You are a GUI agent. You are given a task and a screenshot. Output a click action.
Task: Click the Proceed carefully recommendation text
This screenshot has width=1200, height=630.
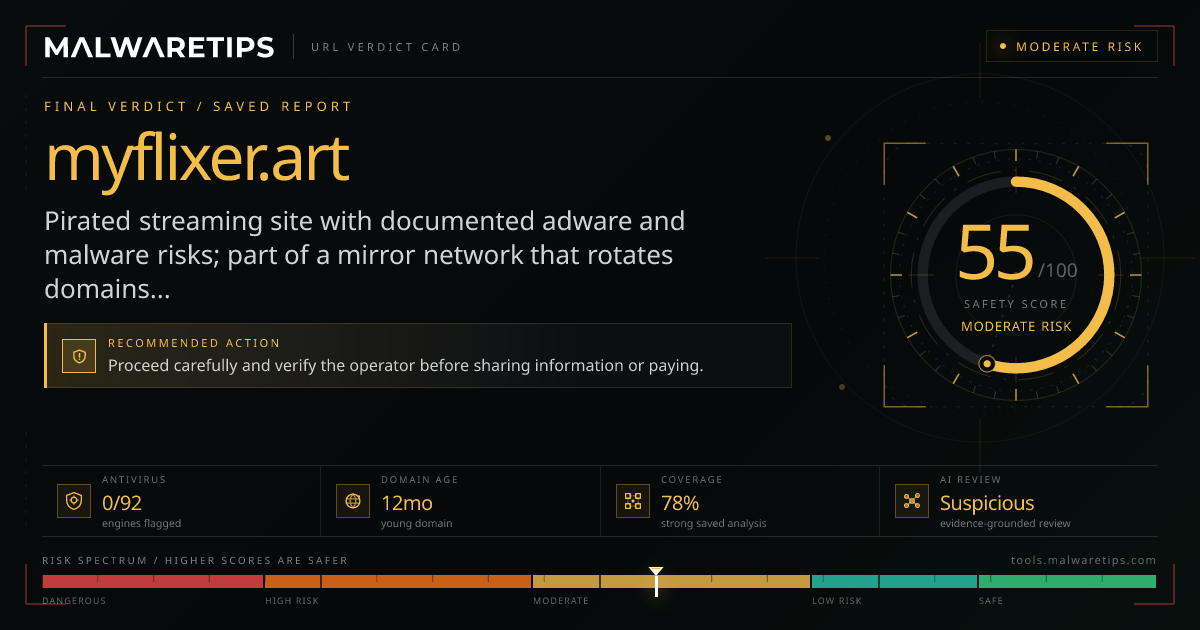[406, 366]
